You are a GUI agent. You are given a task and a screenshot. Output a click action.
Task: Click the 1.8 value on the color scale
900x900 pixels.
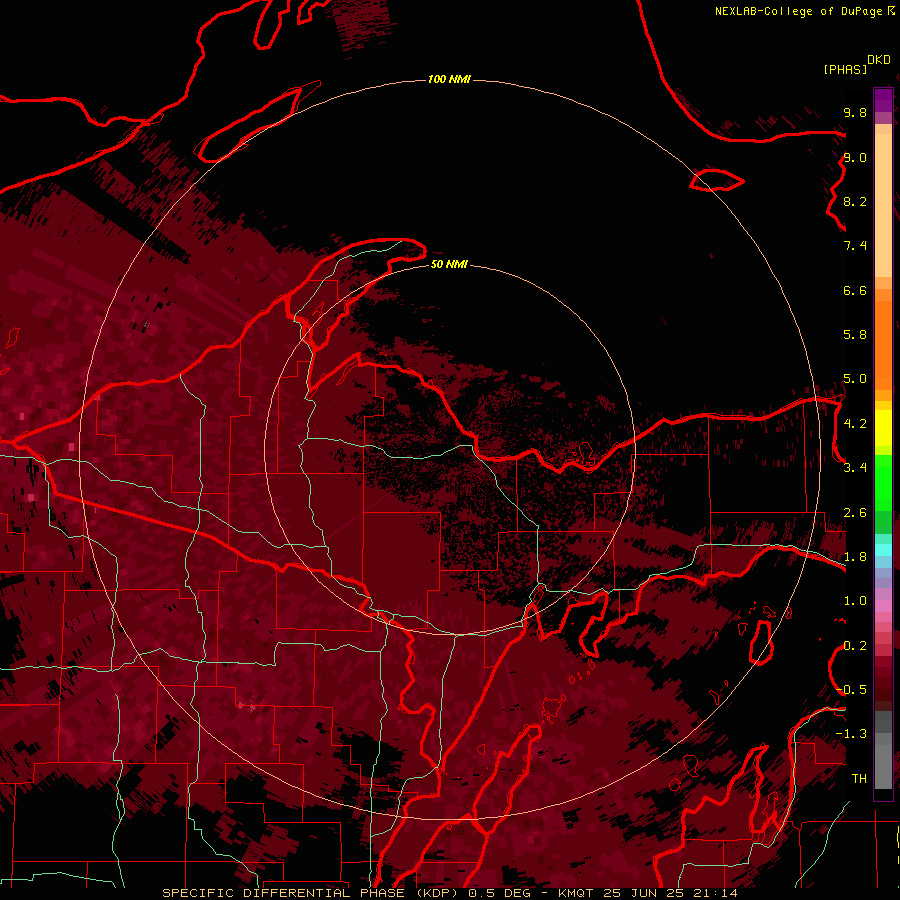pos(855,557)
